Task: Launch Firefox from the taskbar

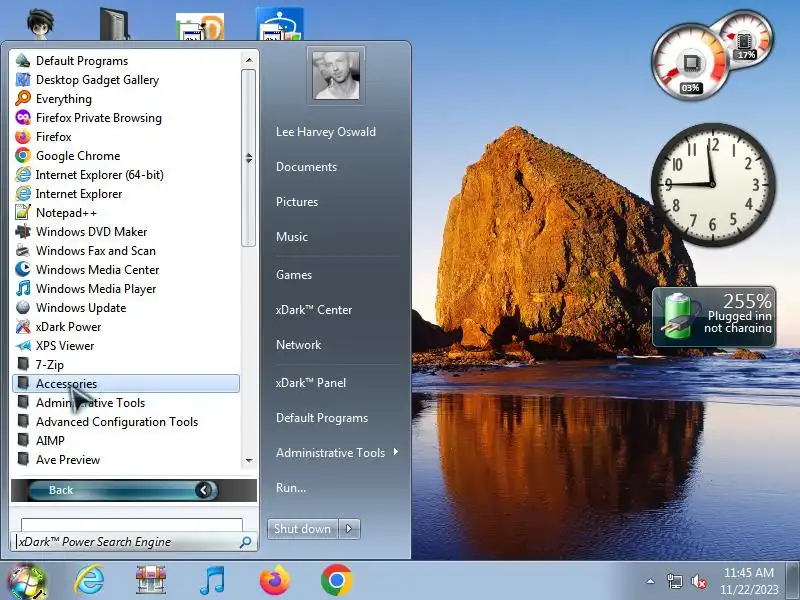Action: point(274,580)
